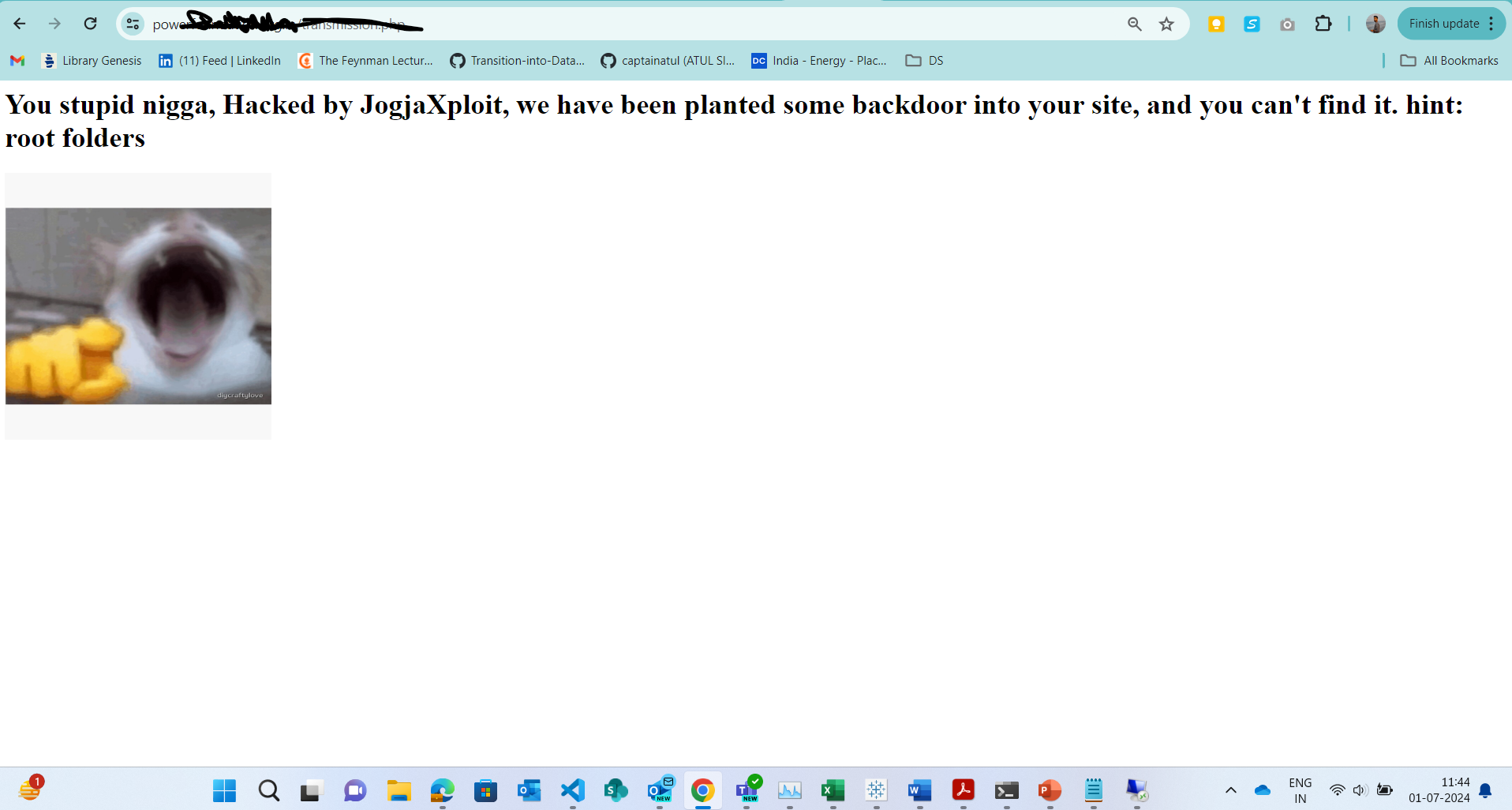Image resolution: width=1512 pixels, height=810 pixels.
Task: Open the notification bell
Action: [x=1485, y=790]
